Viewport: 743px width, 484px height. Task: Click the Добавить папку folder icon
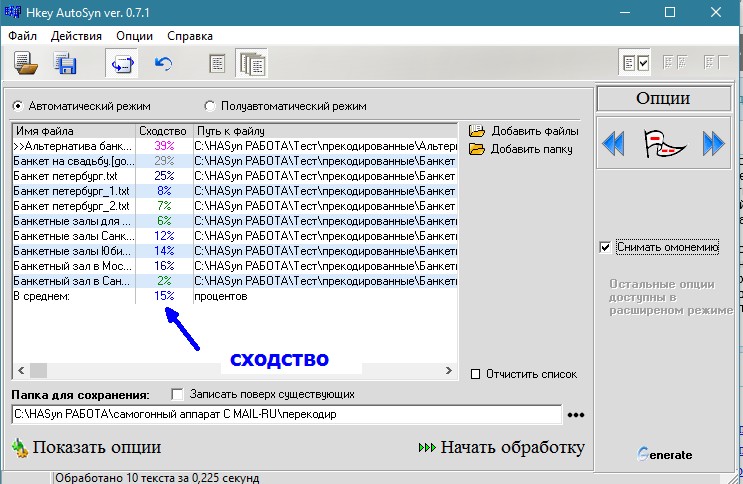point(477,149)
